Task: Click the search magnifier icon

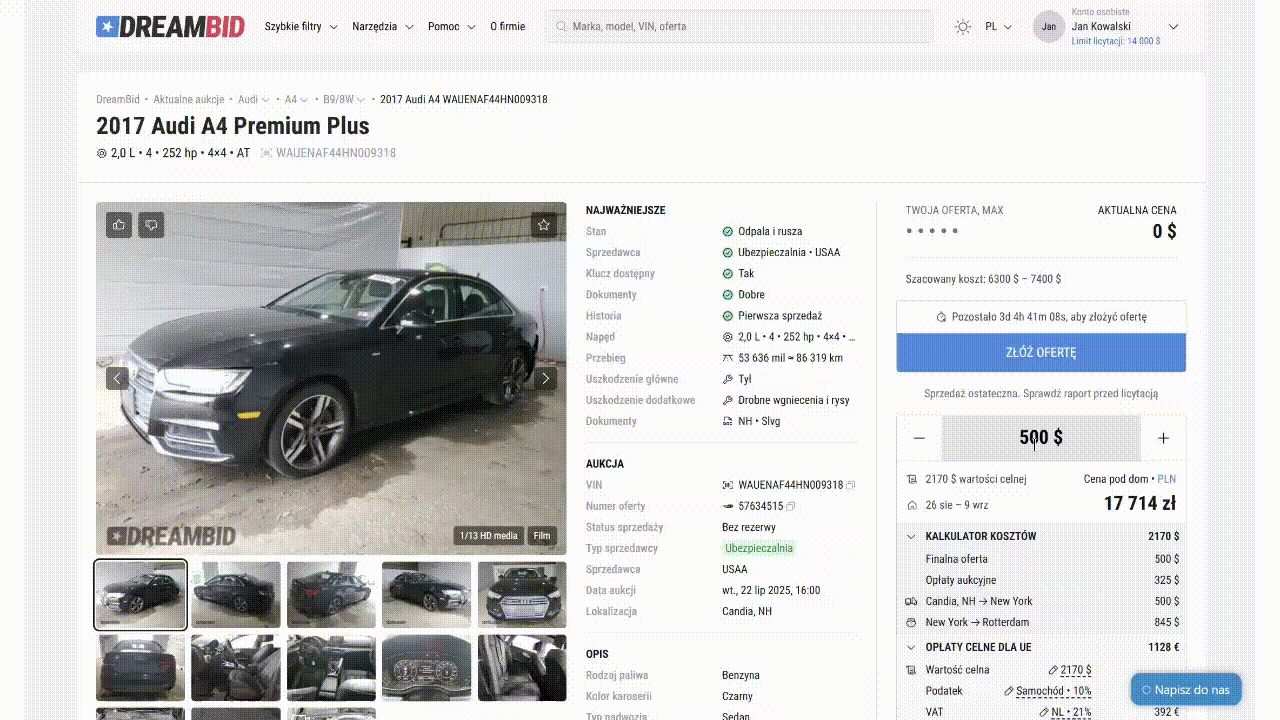Action: tap(561, 27)
